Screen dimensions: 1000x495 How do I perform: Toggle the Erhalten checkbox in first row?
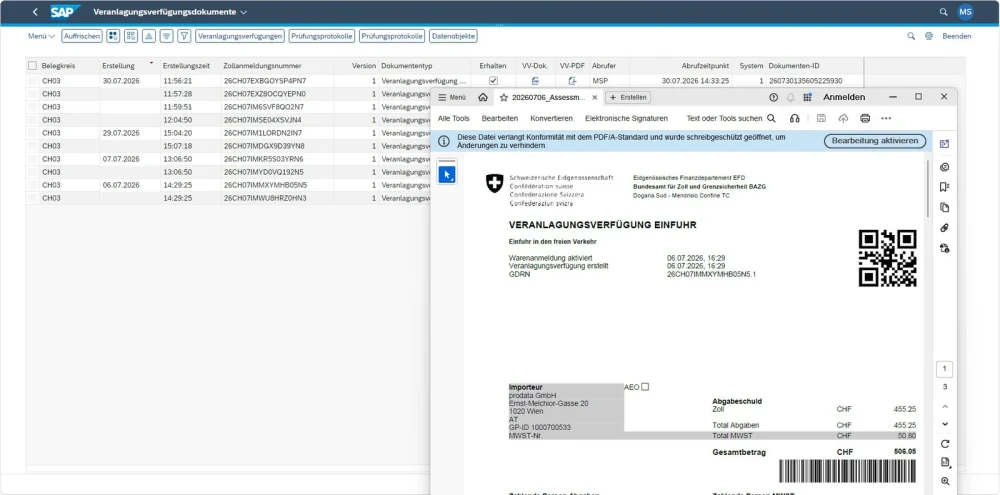[493, 81]
